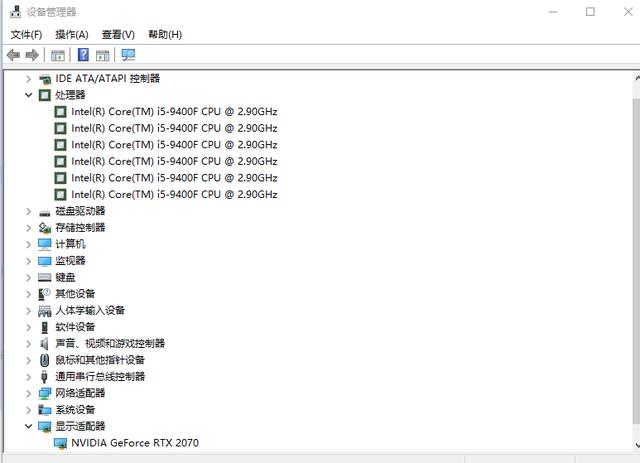Minimize the Device Manager window
The image size is (640, 463).
553,12
